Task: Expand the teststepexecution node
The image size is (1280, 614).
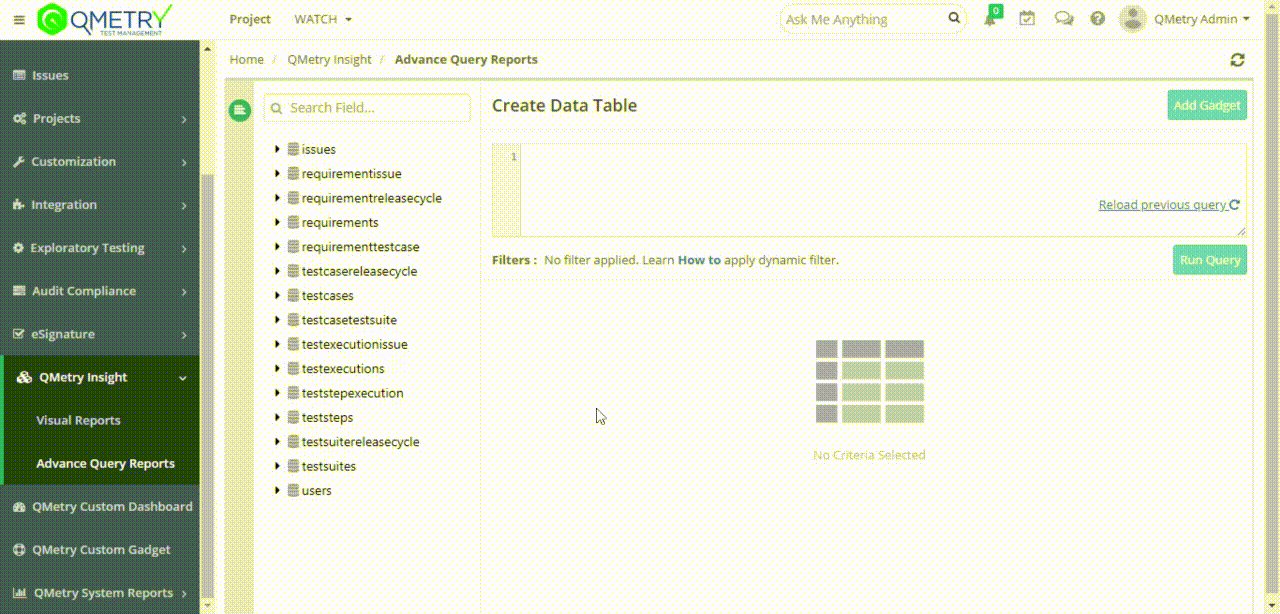Action: point(277,393)
